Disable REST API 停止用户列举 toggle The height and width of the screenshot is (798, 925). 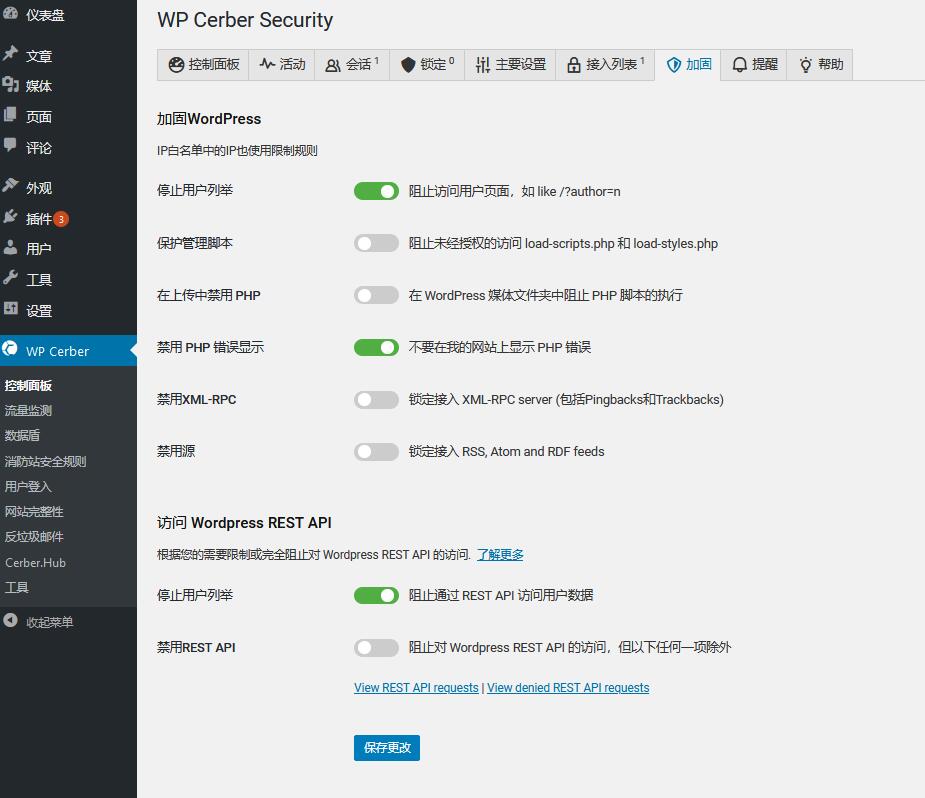point(376,595)
